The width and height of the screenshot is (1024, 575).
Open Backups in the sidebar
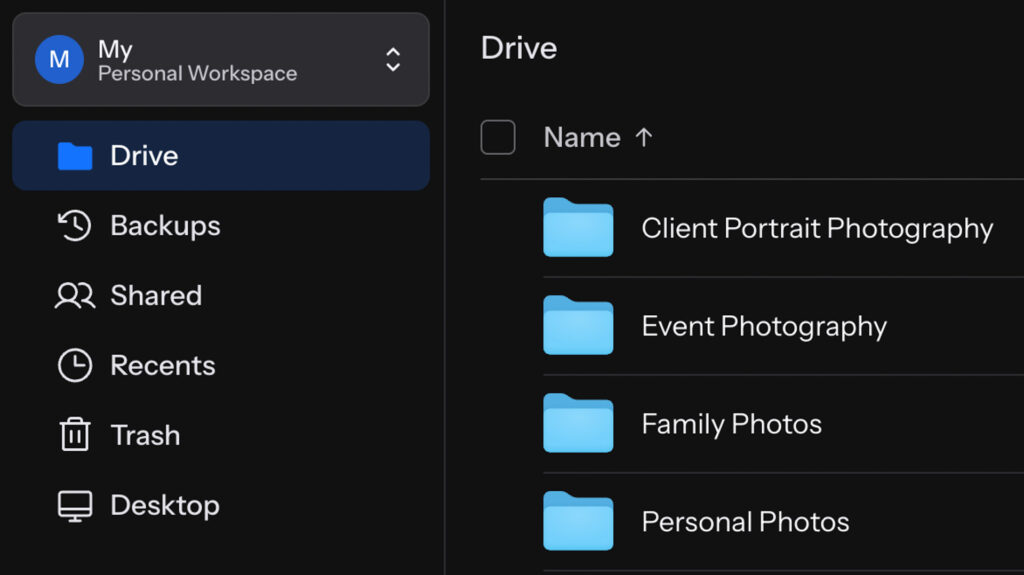pyautogui.click(x=221, y=225)
